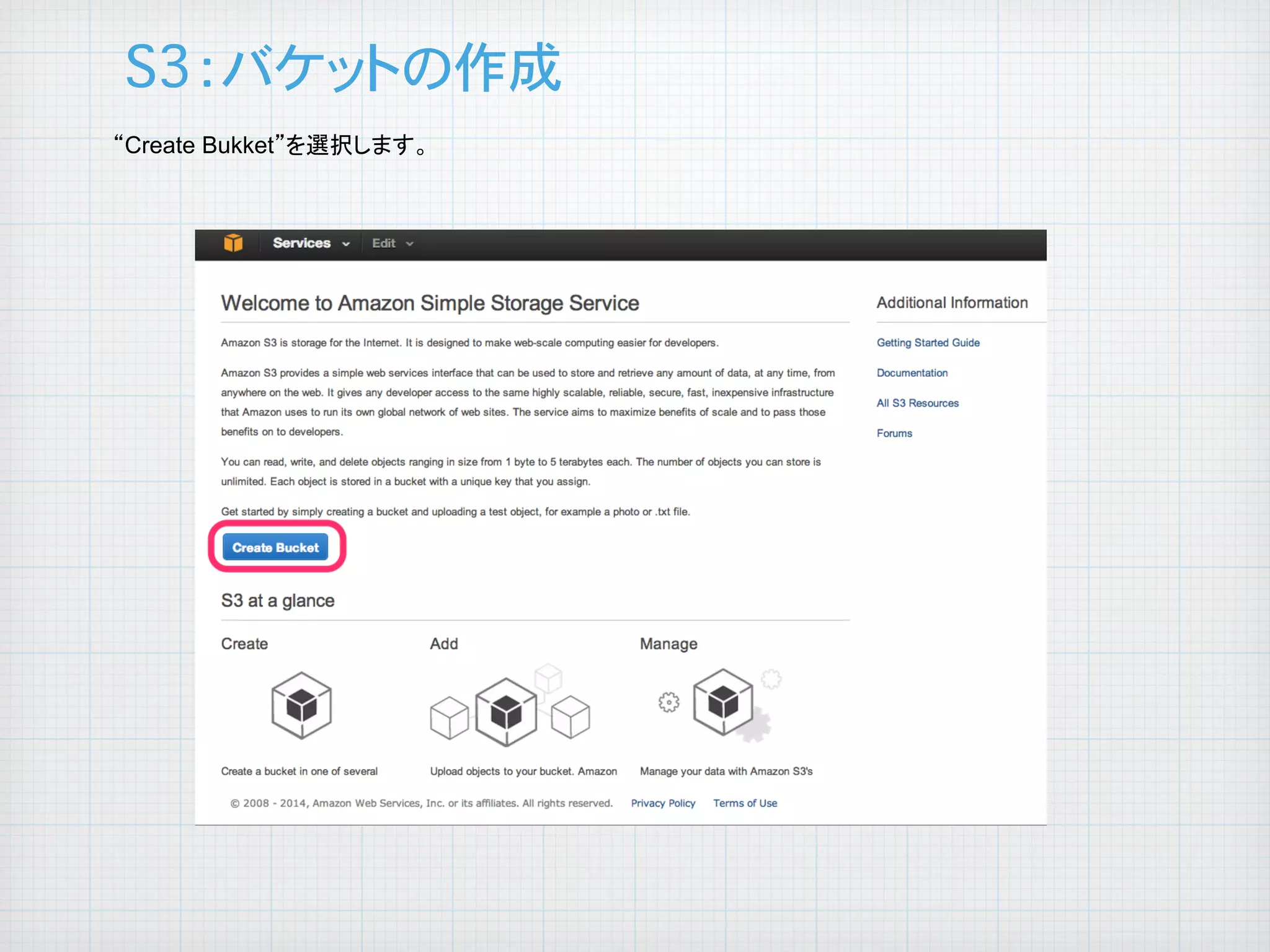Open the Getting Started Guide link
The image size is (1270, 952).
point(928,343)
